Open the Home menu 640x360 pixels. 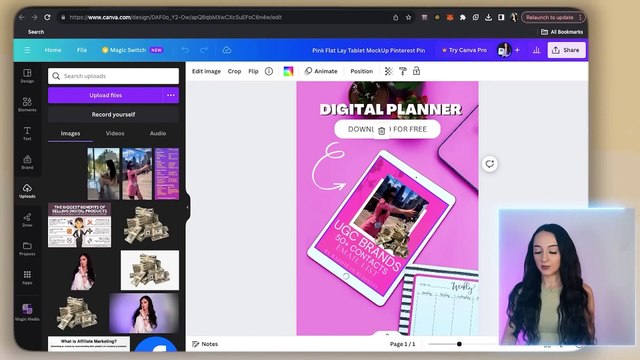point(53,50)
